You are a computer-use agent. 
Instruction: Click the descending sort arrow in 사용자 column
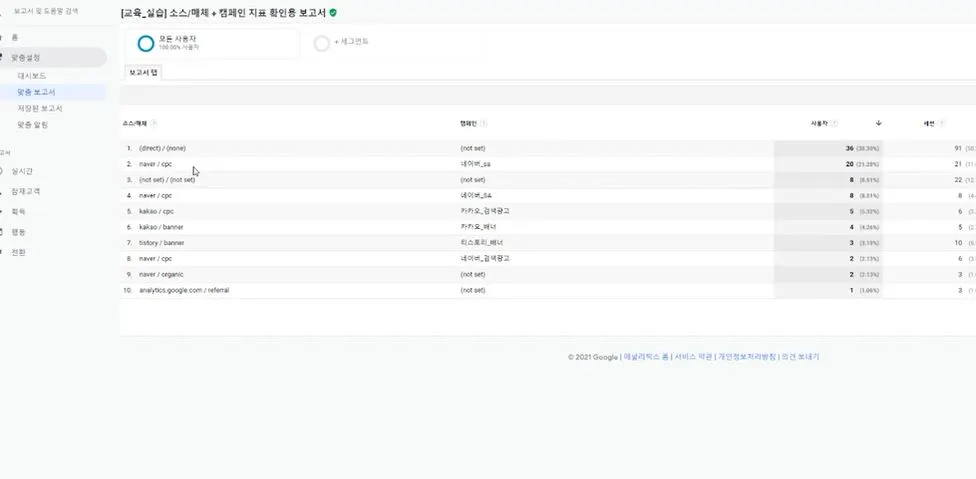878,123
